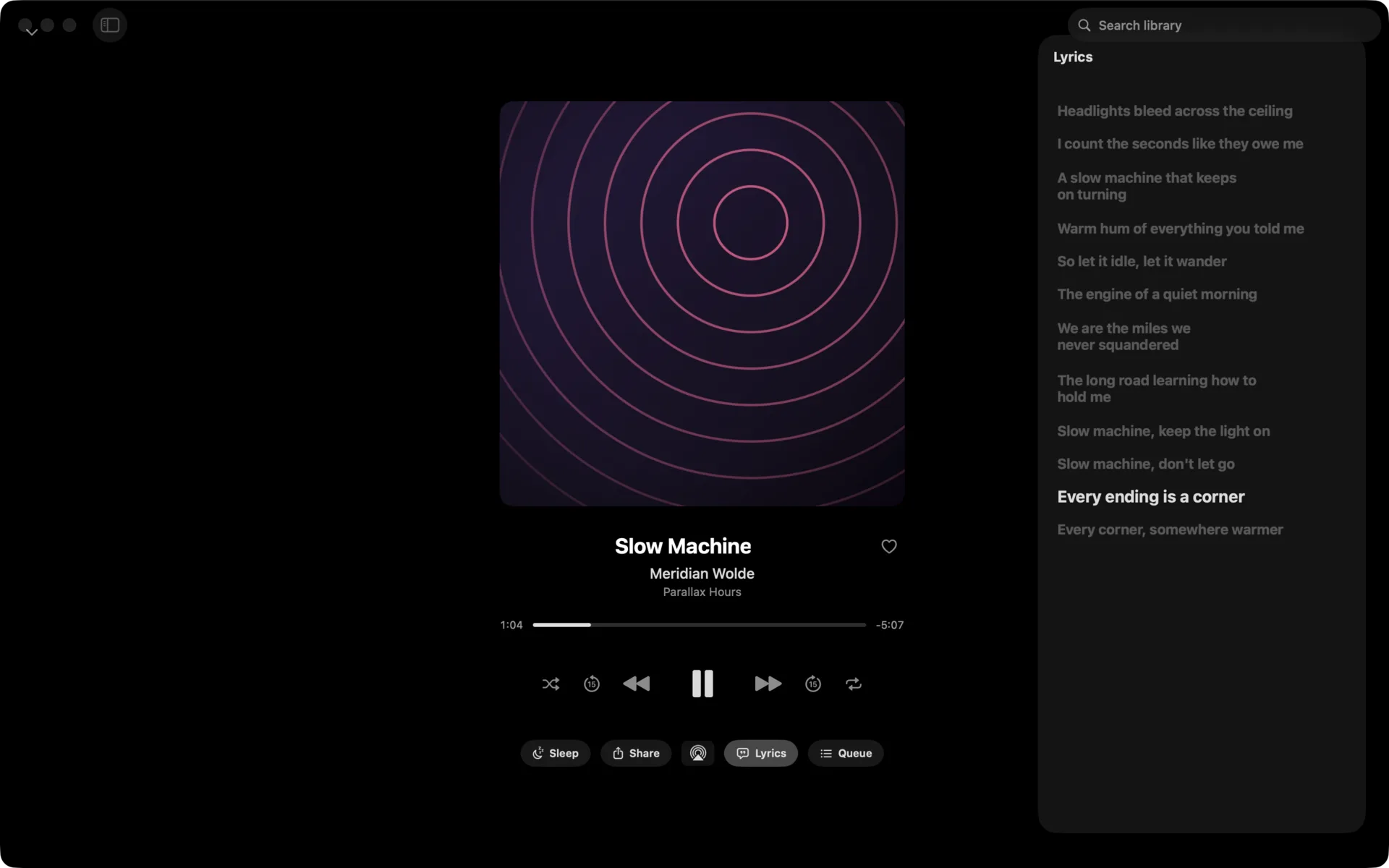This screenshot has width=1389, height=868.
Task: Toggle repeat mode
Action: (854, 684)
